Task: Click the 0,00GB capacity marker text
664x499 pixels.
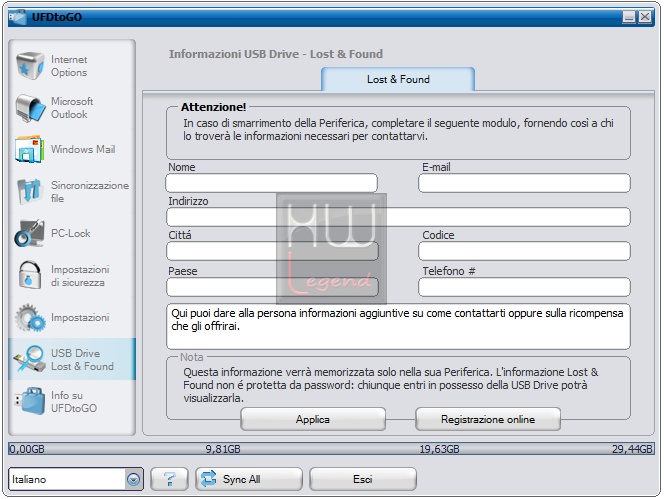Action: [27, 449]
